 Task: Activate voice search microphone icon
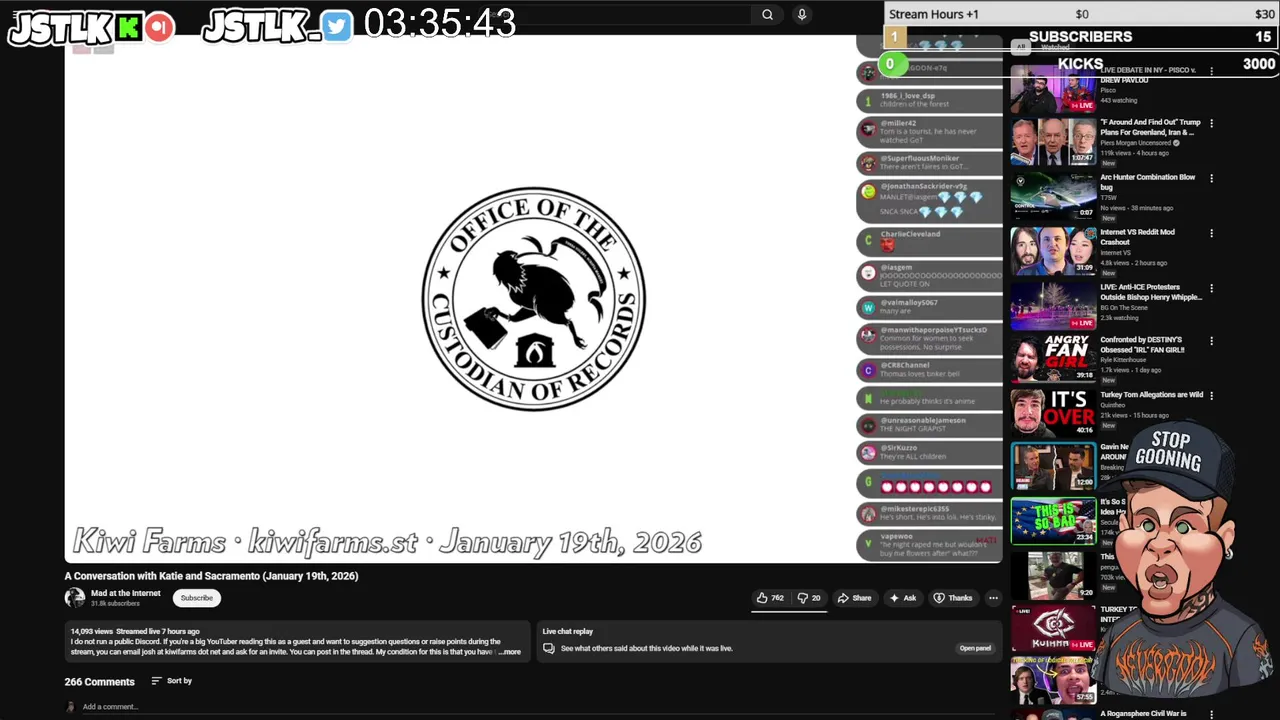(x=801, y=14)
